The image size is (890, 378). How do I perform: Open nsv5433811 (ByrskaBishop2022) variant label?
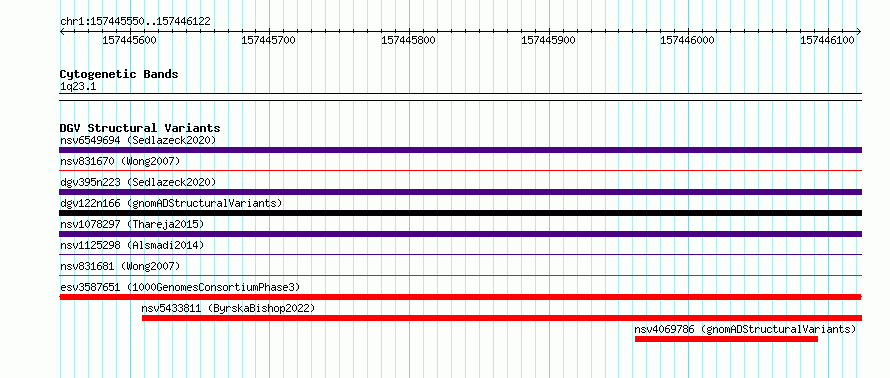[228, 308]
